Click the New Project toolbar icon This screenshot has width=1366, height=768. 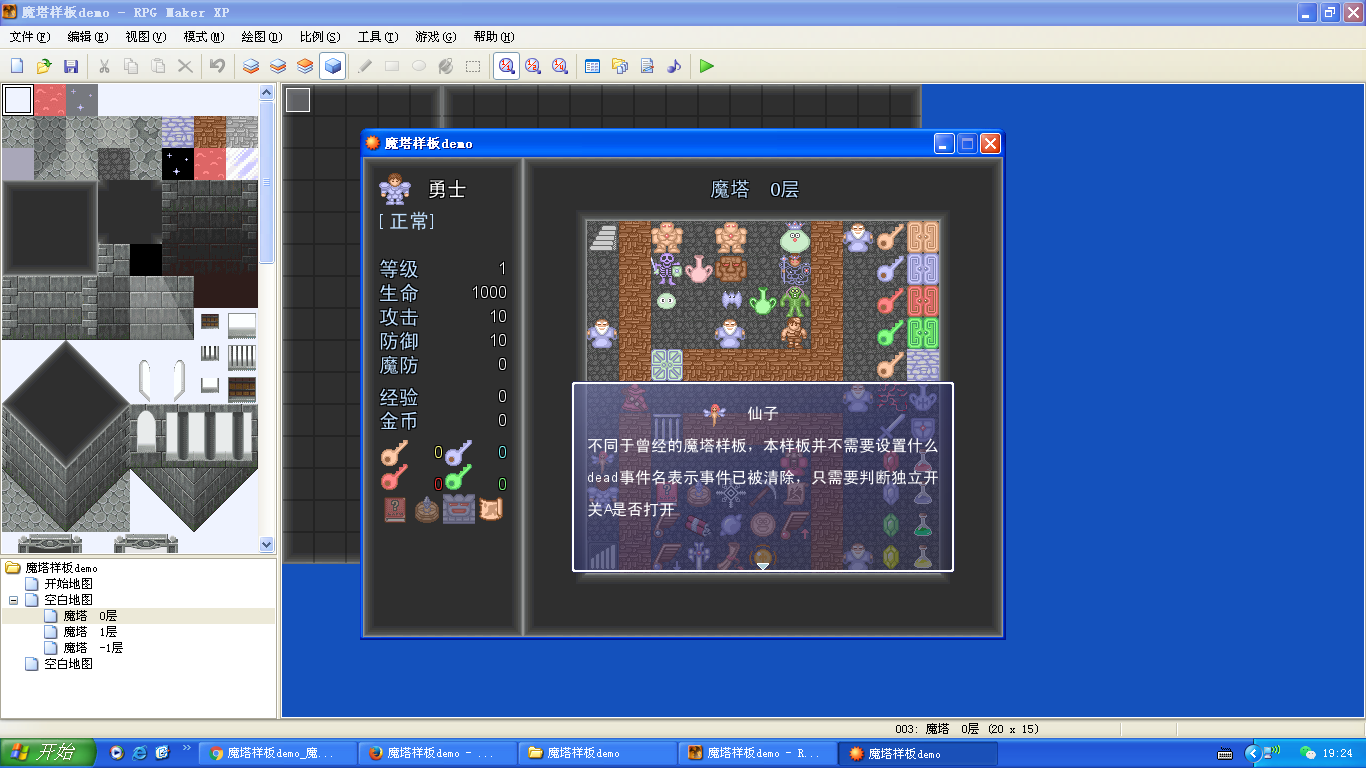(x=17, y=66)
